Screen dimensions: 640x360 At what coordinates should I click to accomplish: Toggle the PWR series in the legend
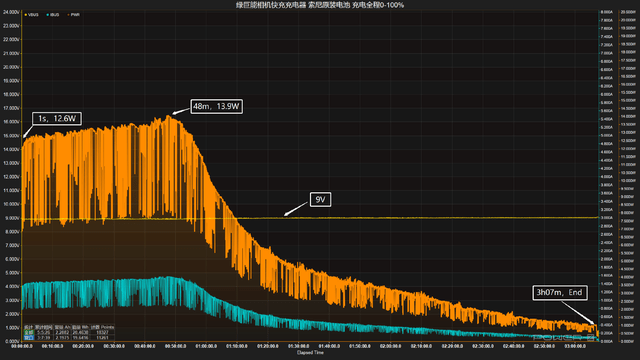point(73,15)
